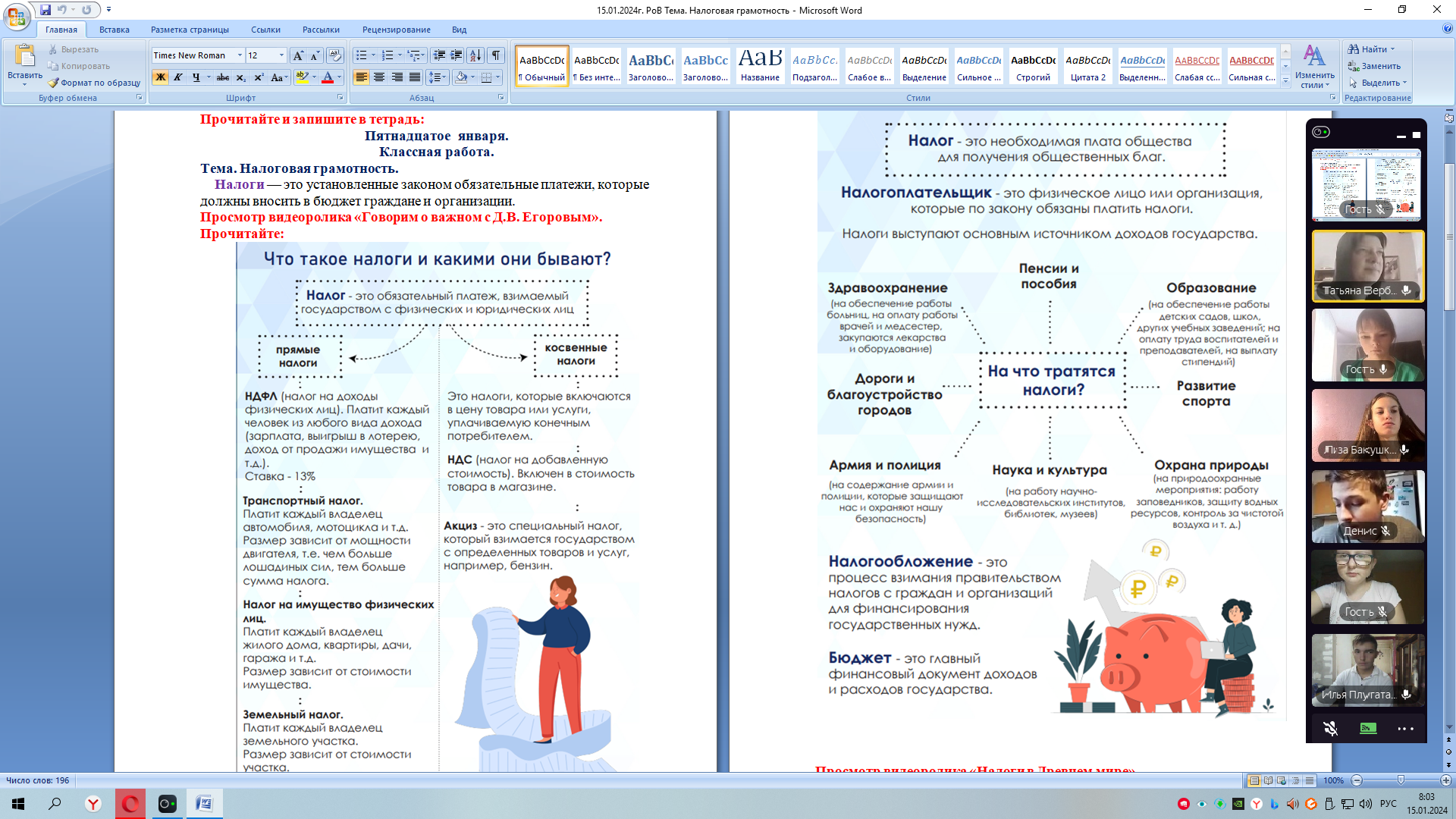The height and width of the screenshot is (819, 1456).
Task: Apply superscript formatting
Action: [258, 77]
